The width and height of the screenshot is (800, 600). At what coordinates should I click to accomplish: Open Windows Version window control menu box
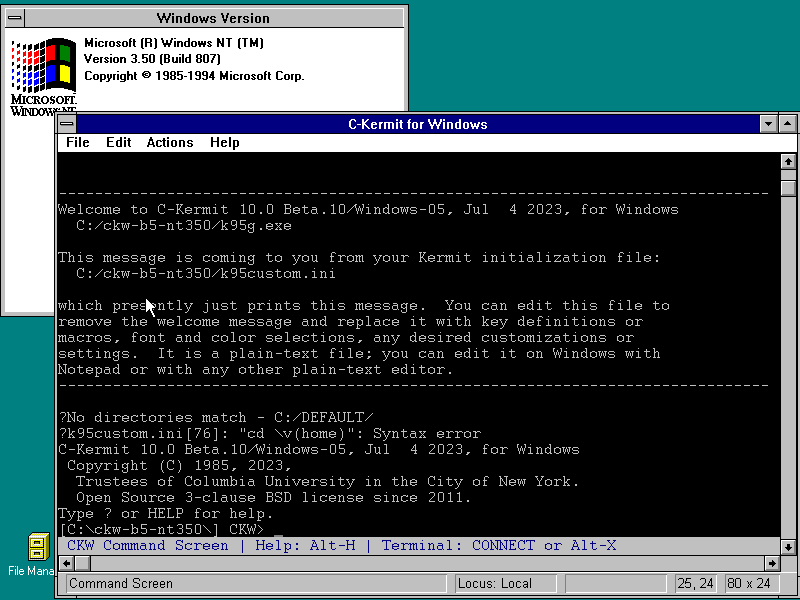15,18
